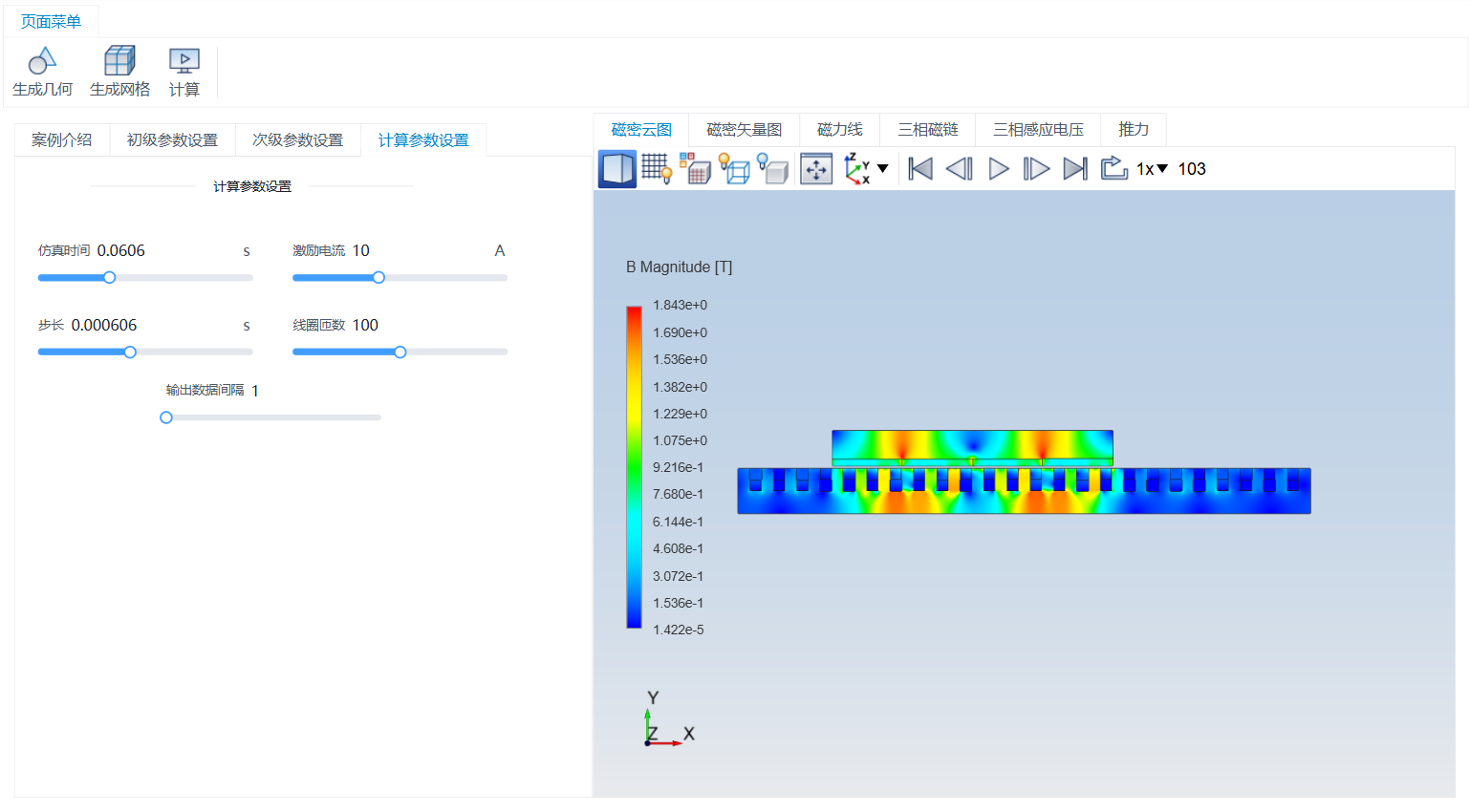
Task: Select the 磁密云图 result tab
Action: click(x=641, y=129)
